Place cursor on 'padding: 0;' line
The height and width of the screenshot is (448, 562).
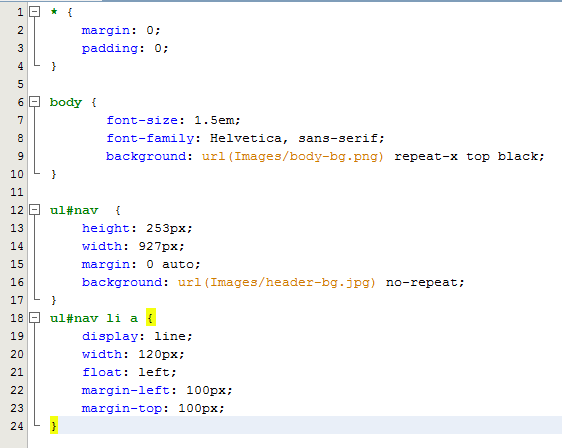tap(125, 48)
